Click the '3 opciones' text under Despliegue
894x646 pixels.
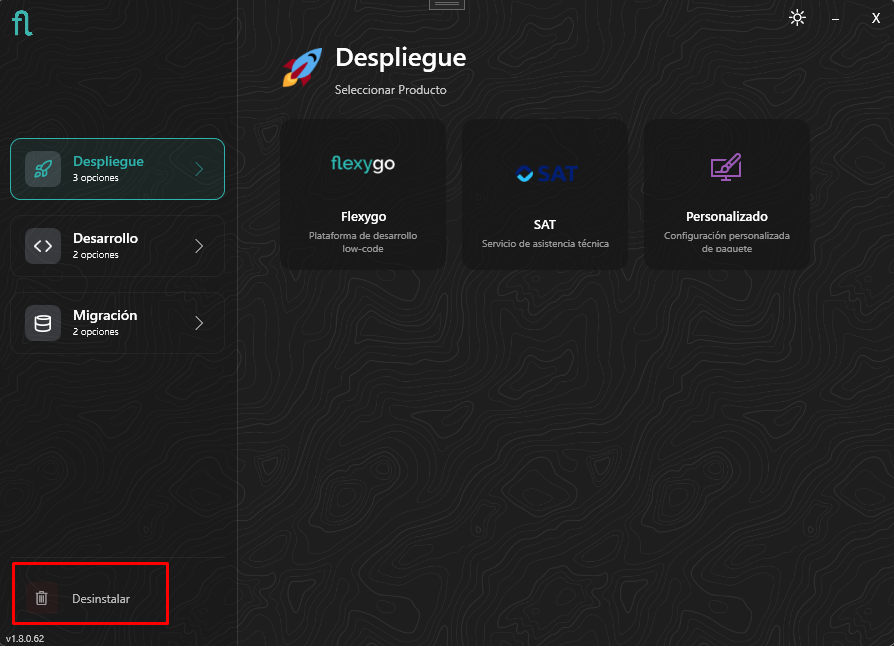coord(96,178)
